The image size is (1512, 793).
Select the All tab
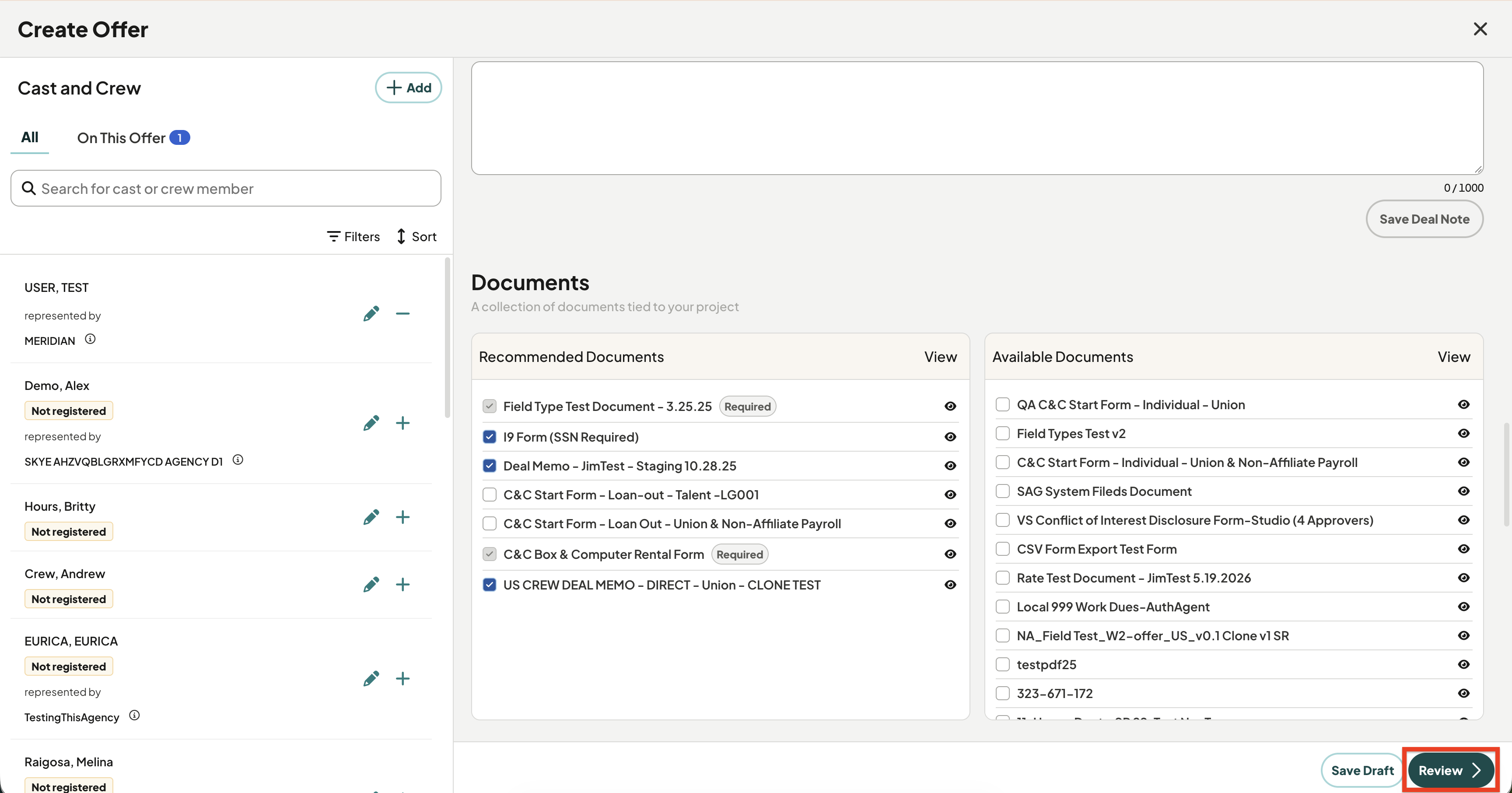30,137
